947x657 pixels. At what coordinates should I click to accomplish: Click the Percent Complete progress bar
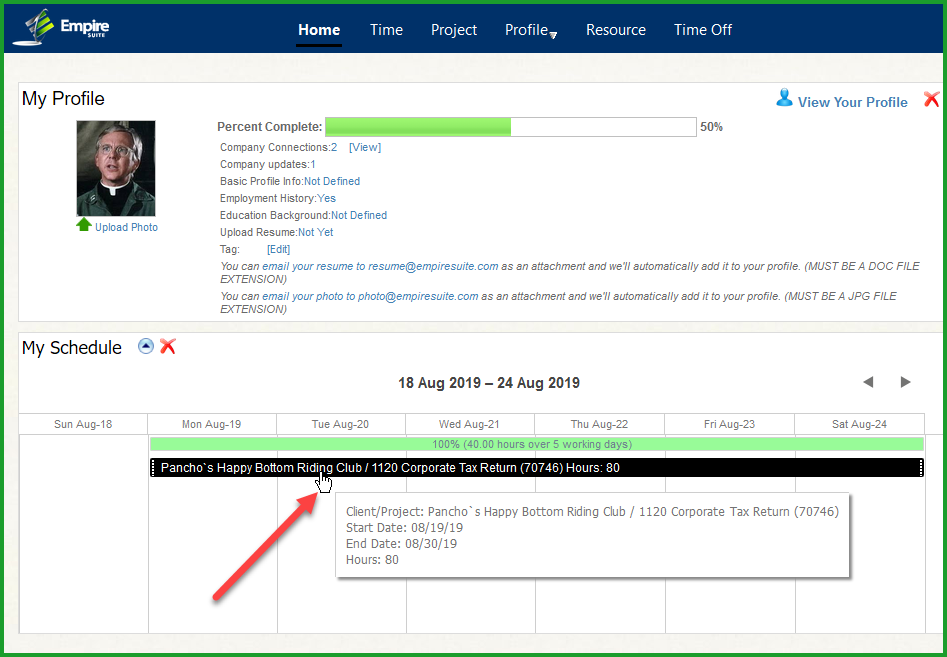[510, 127]
